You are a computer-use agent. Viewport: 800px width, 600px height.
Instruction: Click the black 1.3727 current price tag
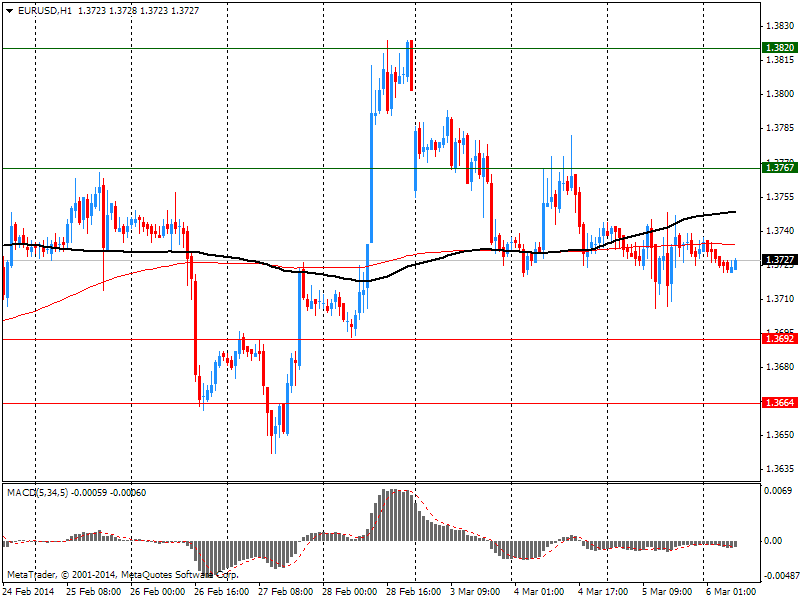tap(779, 260)
